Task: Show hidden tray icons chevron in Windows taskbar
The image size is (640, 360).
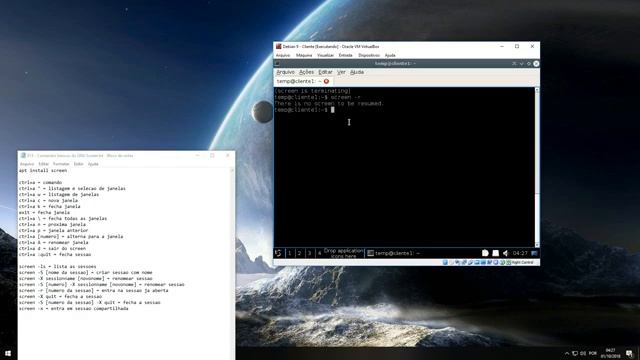Action: [567, 353]
